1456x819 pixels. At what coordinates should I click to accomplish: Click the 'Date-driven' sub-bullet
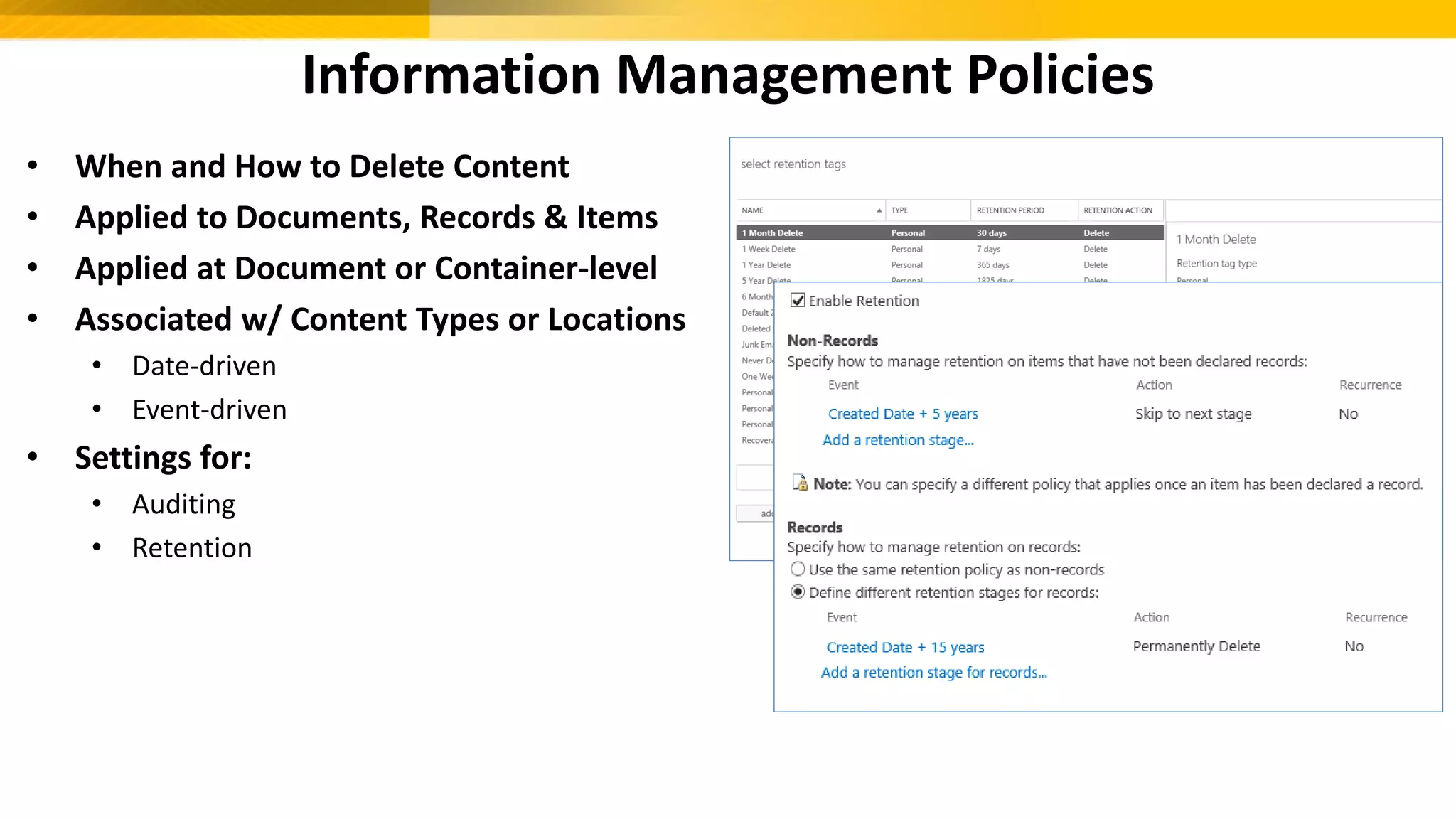coord(204,366)
